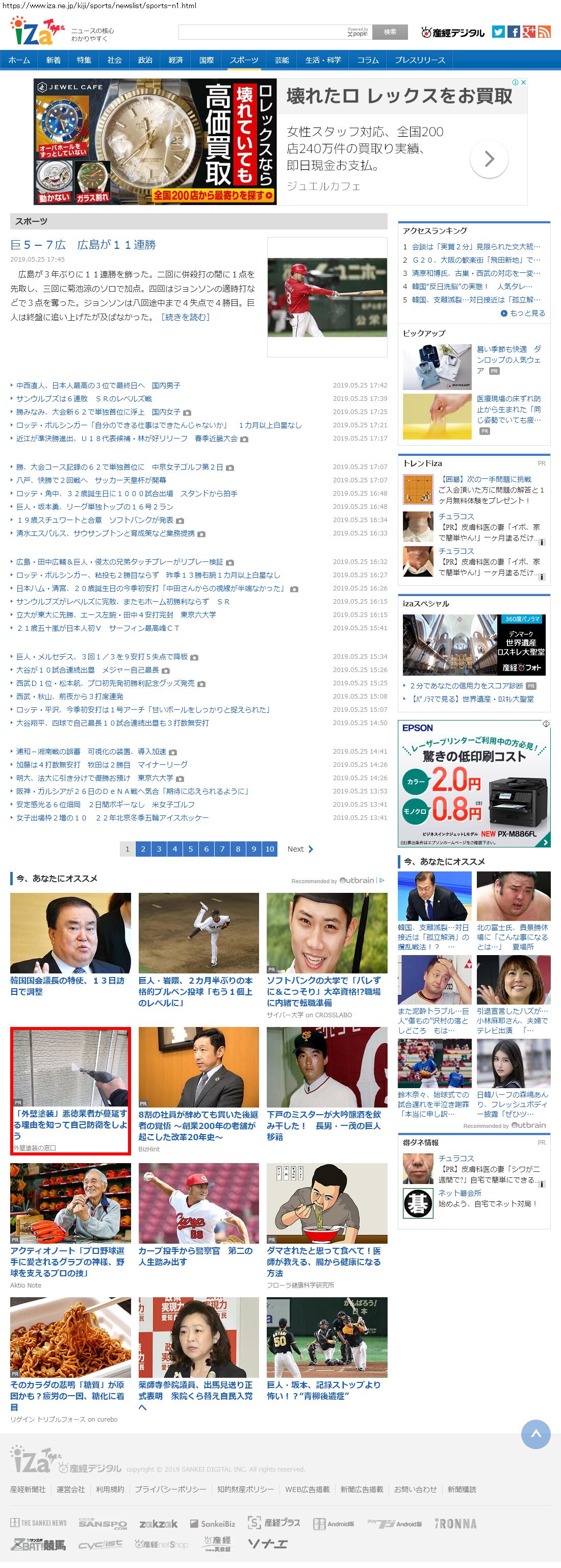Click the SankeiBiz logo in the footer
561x1568 pixels.
pyautogui.click(x=212, y=1524)
